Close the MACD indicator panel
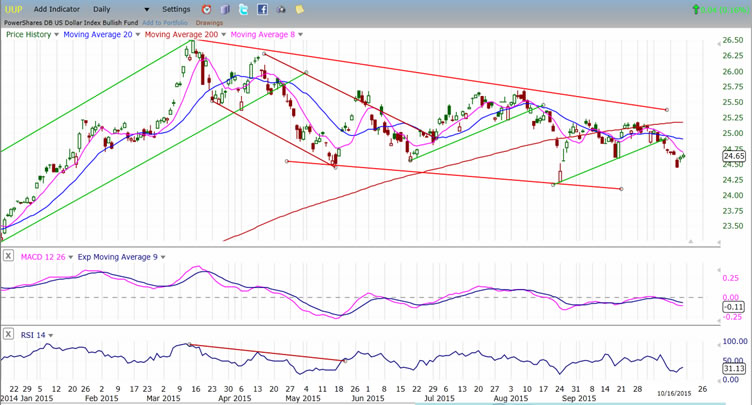The height and width of the screenshot is (405, 752). pyautogui.click(x=8, y=256)
